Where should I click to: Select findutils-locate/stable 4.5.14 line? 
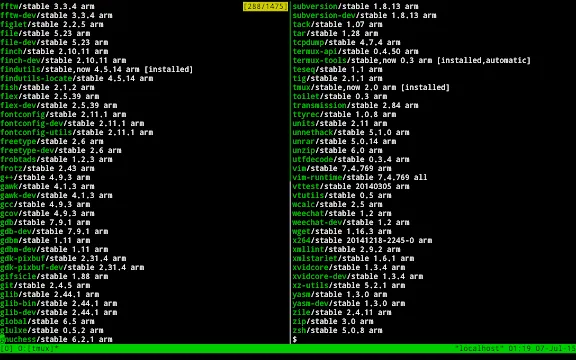(76, 78)
